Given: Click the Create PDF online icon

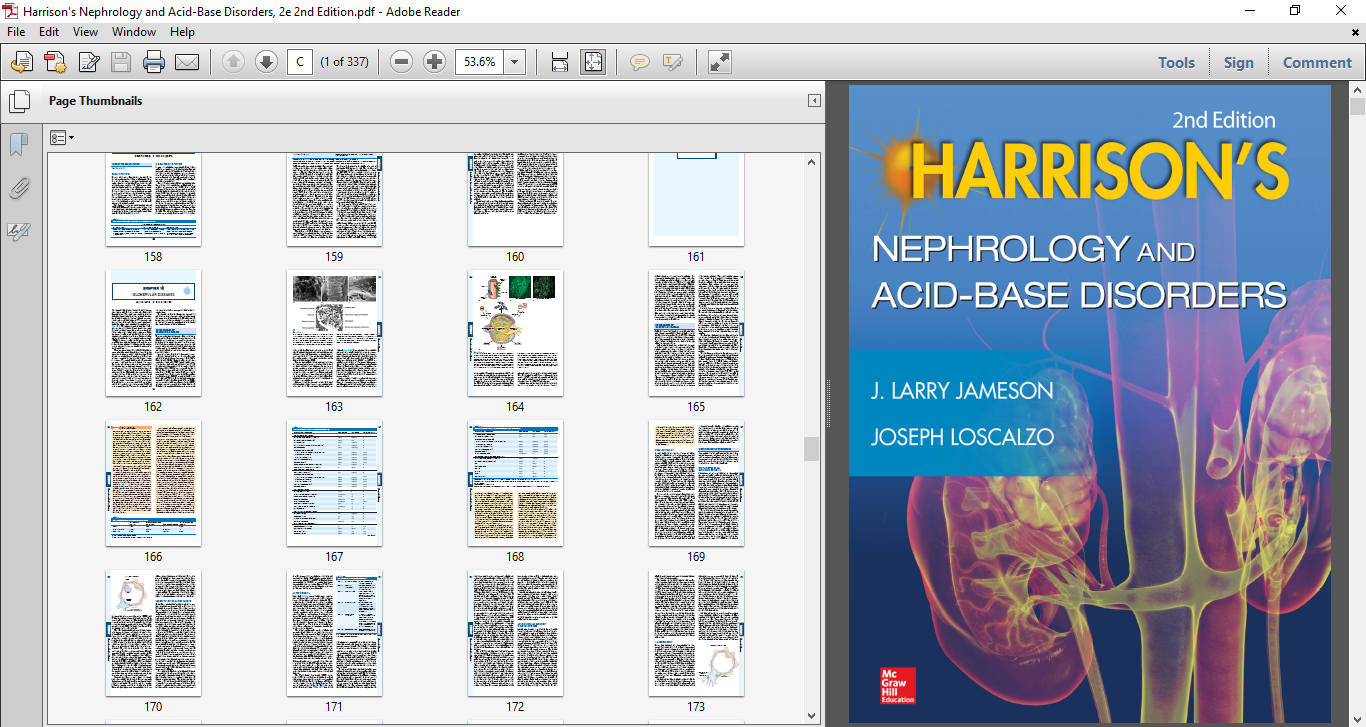Looking at the screenshot, I should [x=21, y=62].
